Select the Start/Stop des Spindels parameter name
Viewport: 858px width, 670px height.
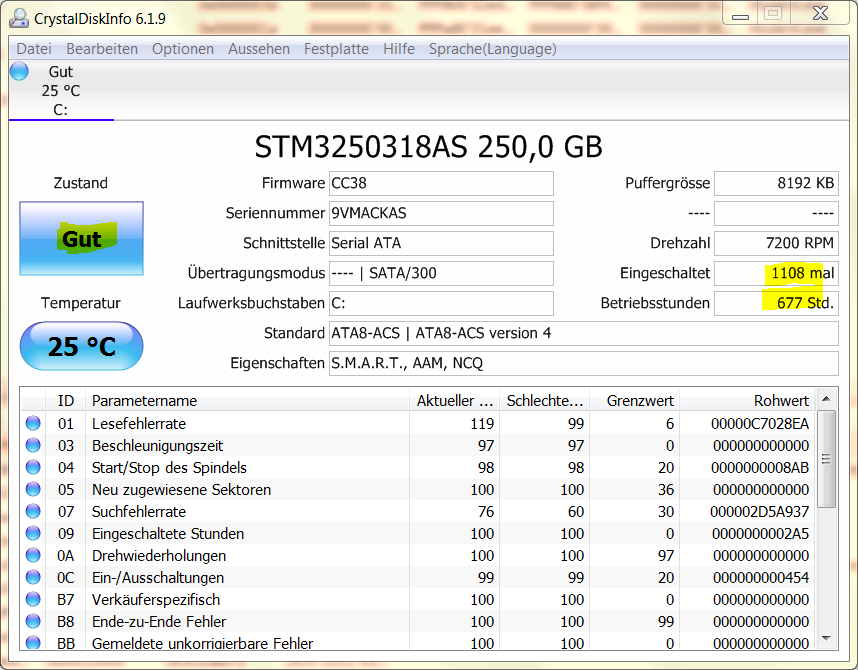(169, 467)
